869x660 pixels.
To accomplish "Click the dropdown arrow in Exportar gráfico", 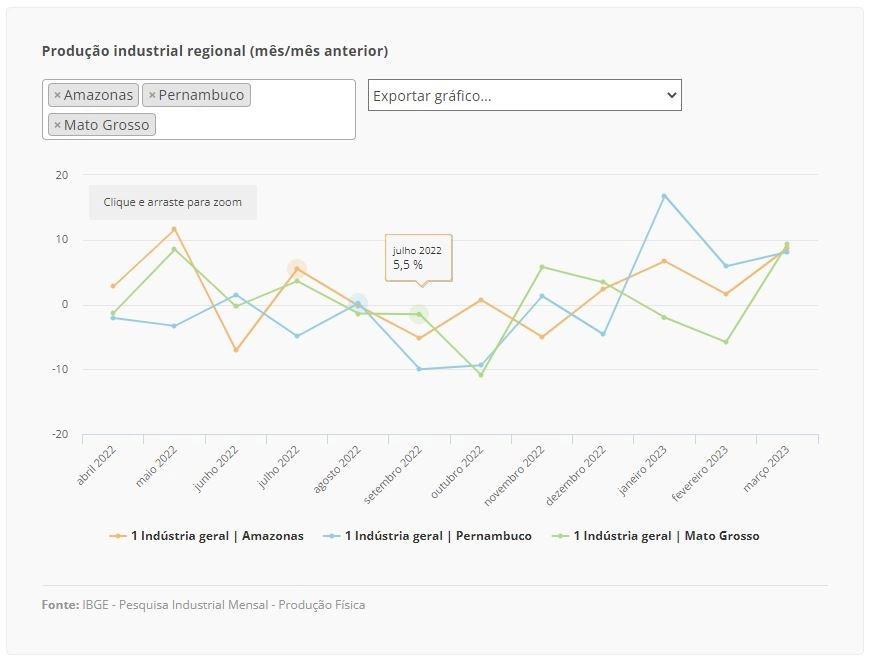I will coord(671,95).
